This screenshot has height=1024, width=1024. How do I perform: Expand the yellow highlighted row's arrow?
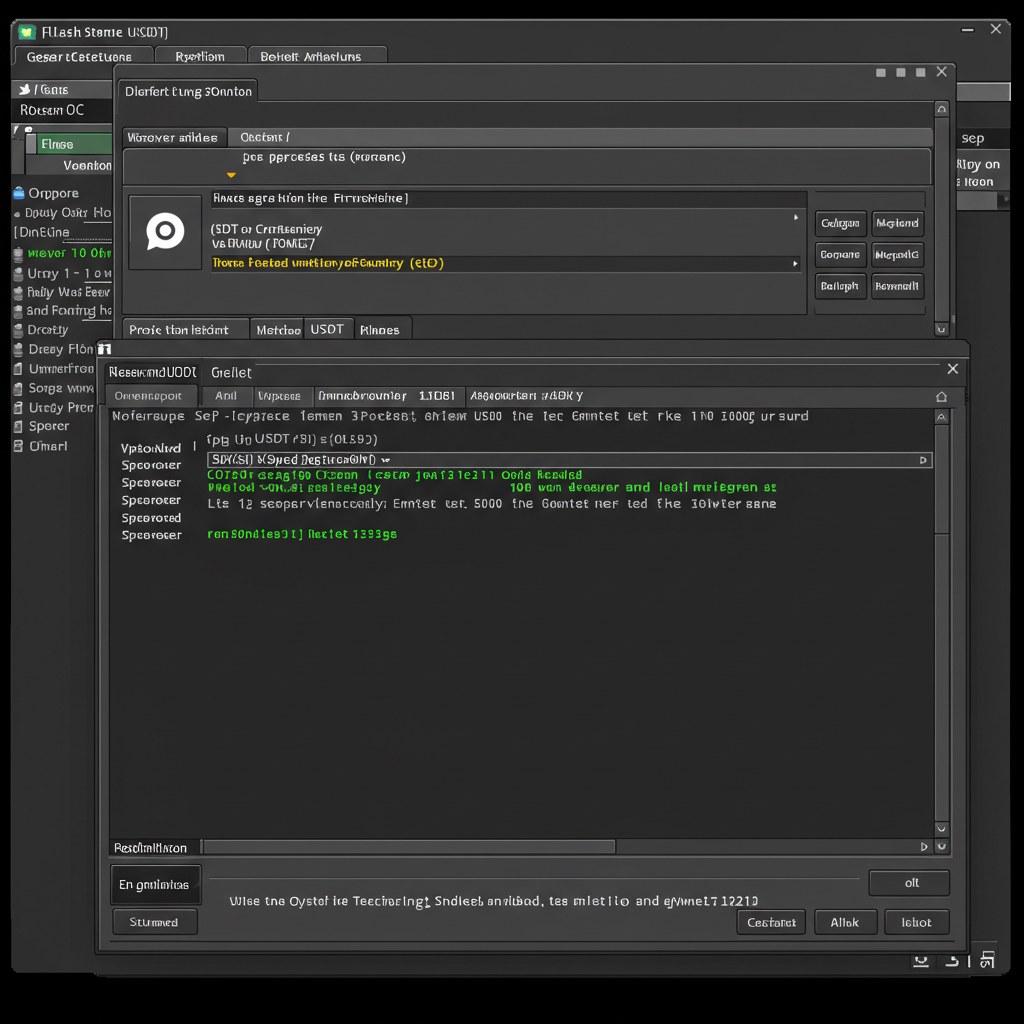pyautogui.click(x=795, y=264)
